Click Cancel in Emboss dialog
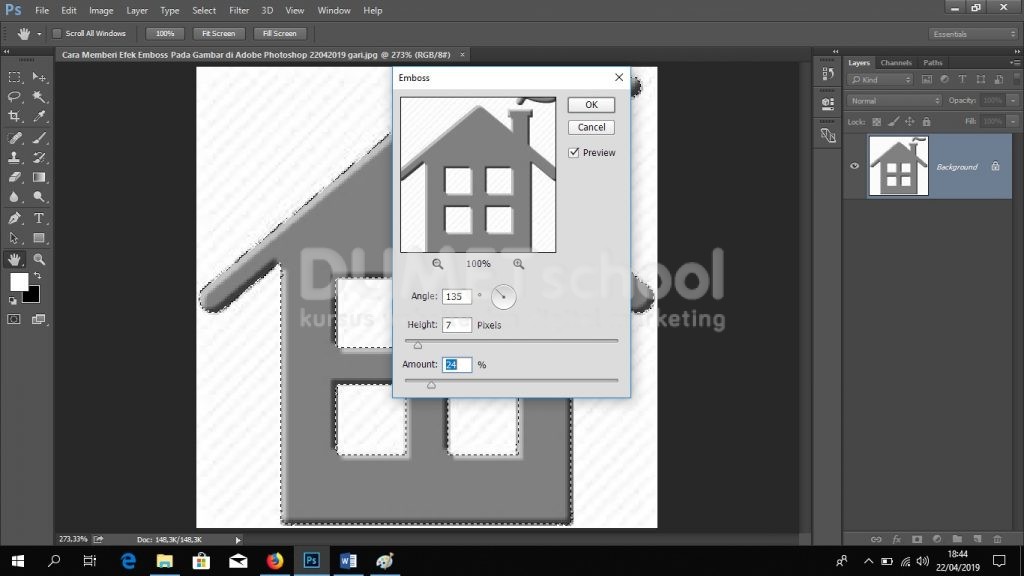Screen dimensions: 1024x576 (x=591, y=127)
